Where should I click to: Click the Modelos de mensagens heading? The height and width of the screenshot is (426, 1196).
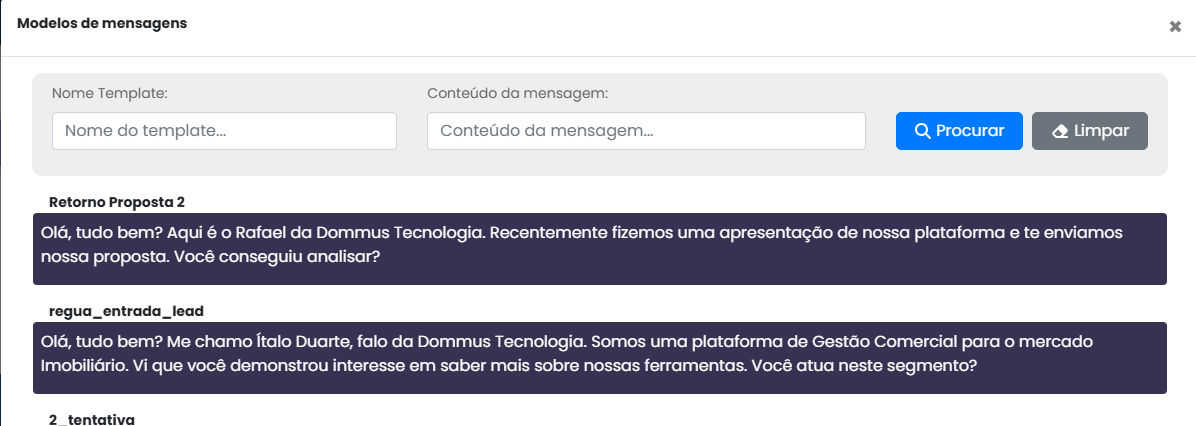click(x=102, y=23)
